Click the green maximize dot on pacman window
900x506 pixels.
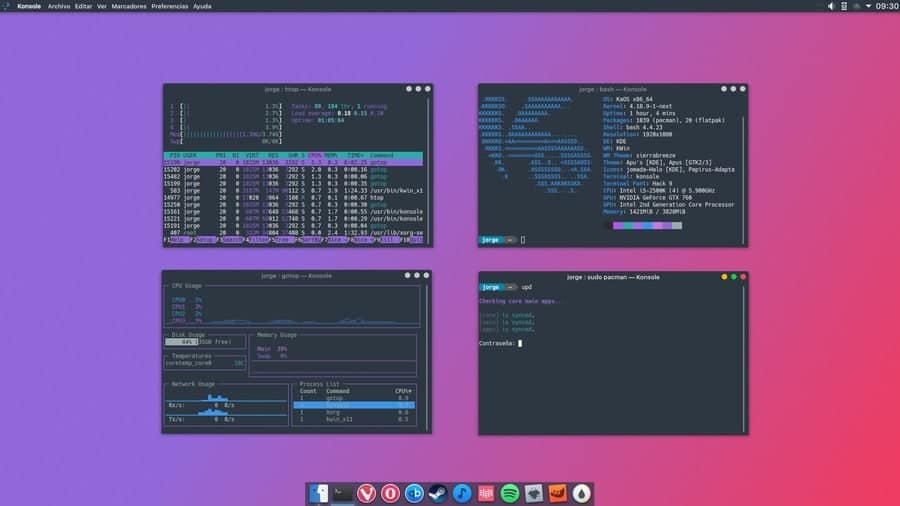click(x=734, y=277)
